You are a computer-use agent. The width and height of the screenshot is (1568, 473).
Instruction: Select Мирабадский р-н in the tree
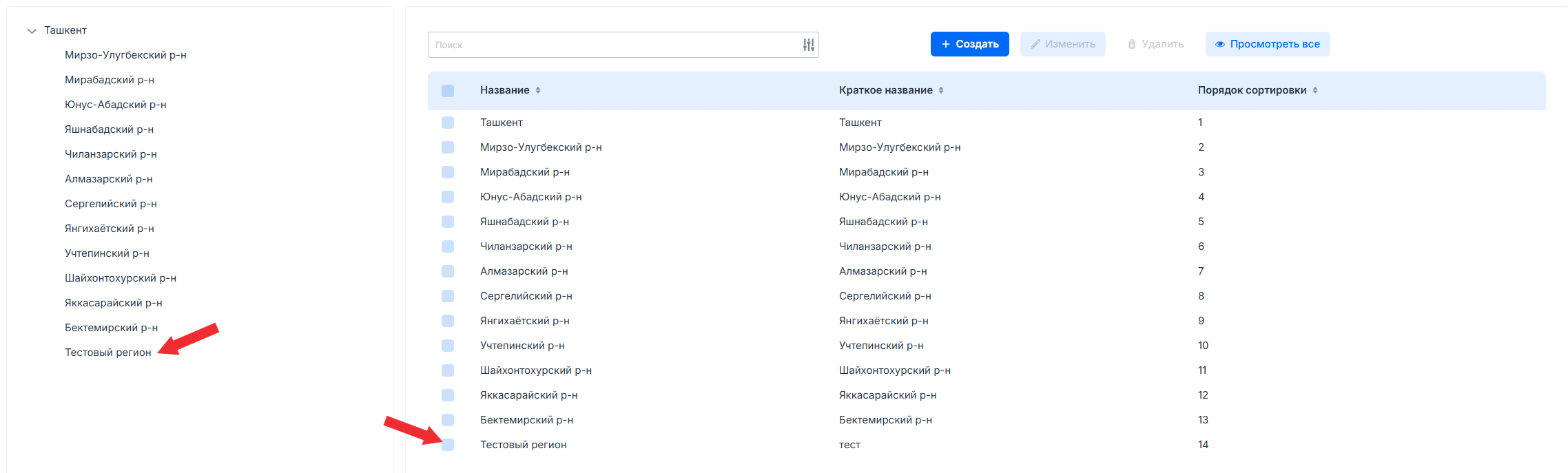point(110,80)
